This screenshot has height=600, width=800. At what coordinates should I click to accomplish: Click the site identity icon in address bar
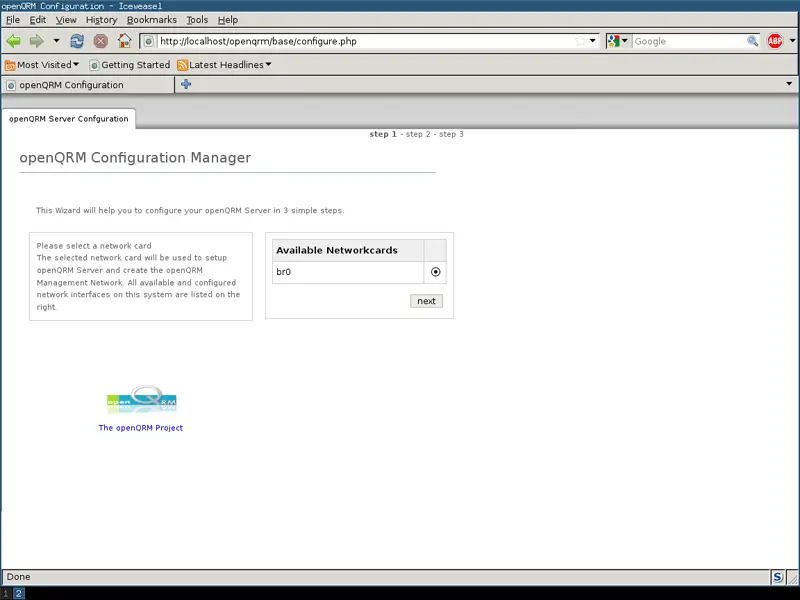point(148,41)
